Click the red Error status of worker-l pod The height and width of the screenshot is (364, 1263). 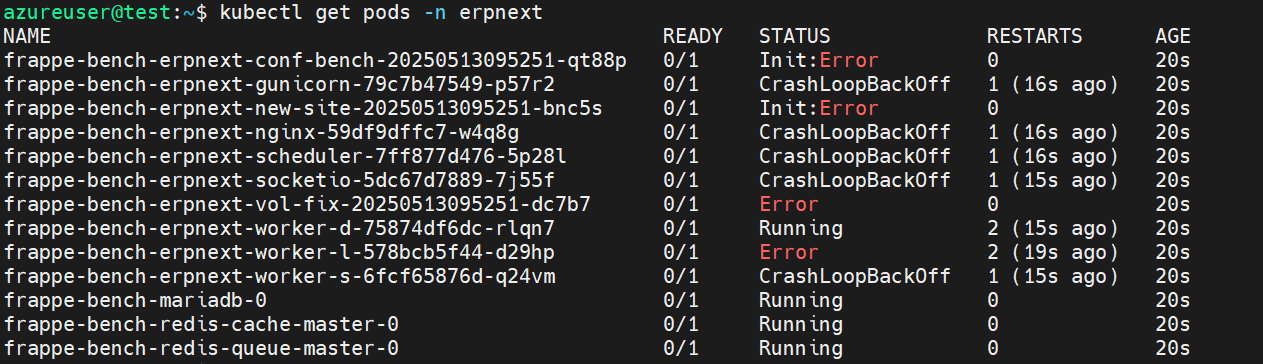click(x=788, y=252)
